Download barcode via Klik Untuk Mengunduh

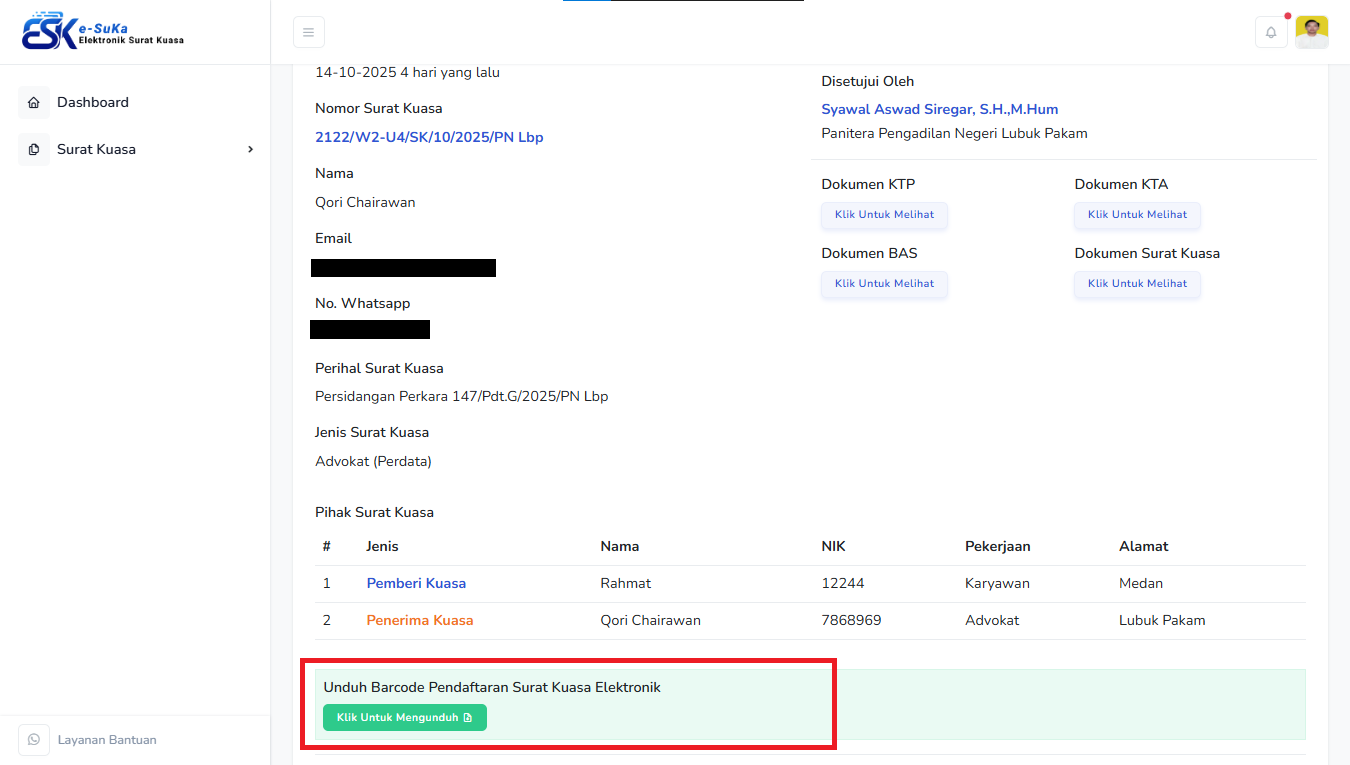(x=404, y=718)
